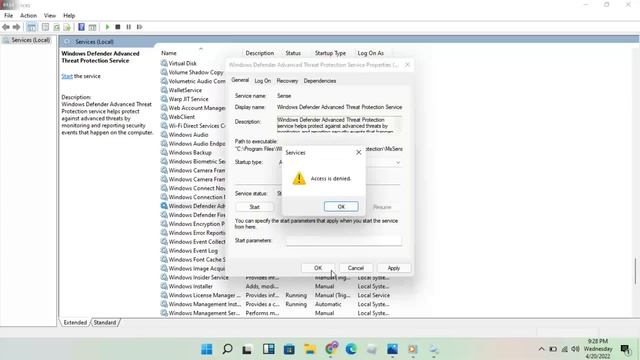Image resolution: width=640 pixels, height=360 pixels.
Task: Open Properties from the toolbar icon
Action: coord(45,27)
